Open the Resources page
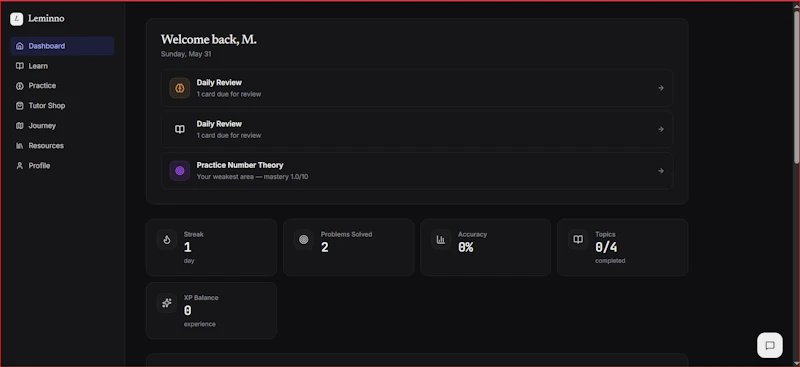 click(62, 145)
